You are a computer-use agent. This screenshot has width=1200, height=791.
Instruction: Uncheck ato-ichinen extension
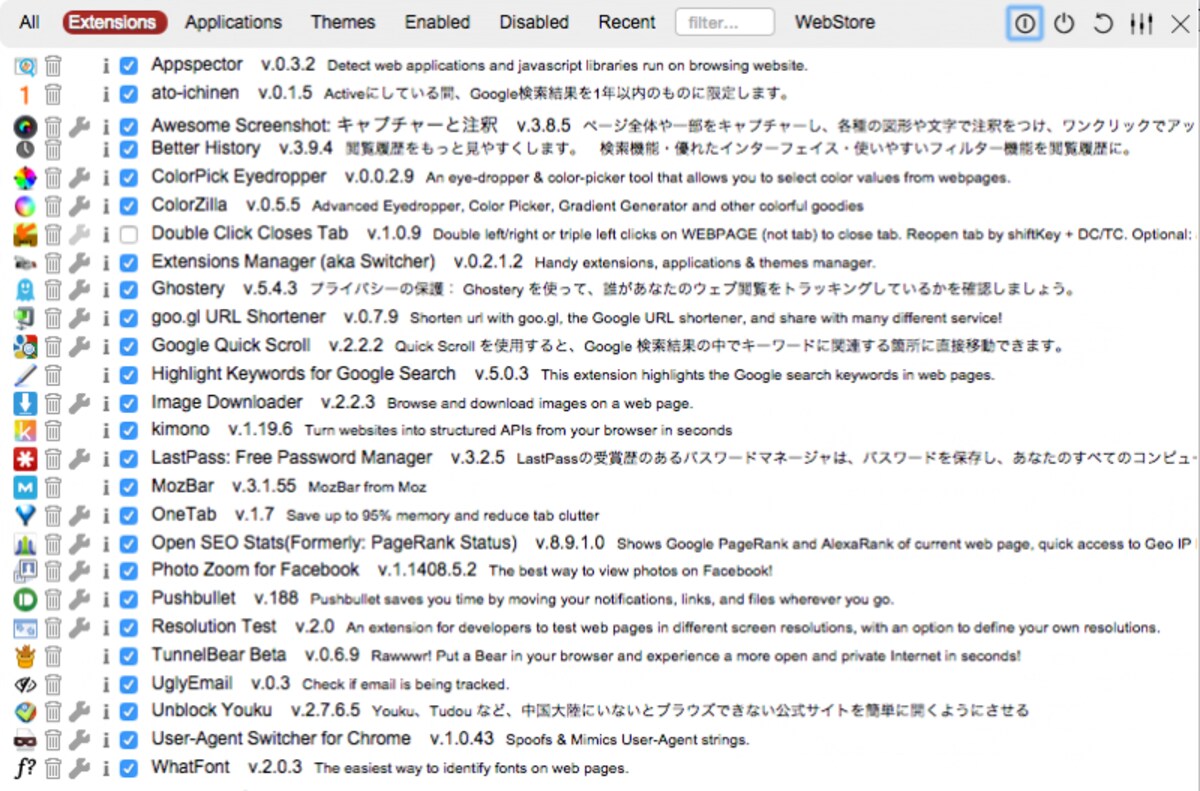pos(128,94)
